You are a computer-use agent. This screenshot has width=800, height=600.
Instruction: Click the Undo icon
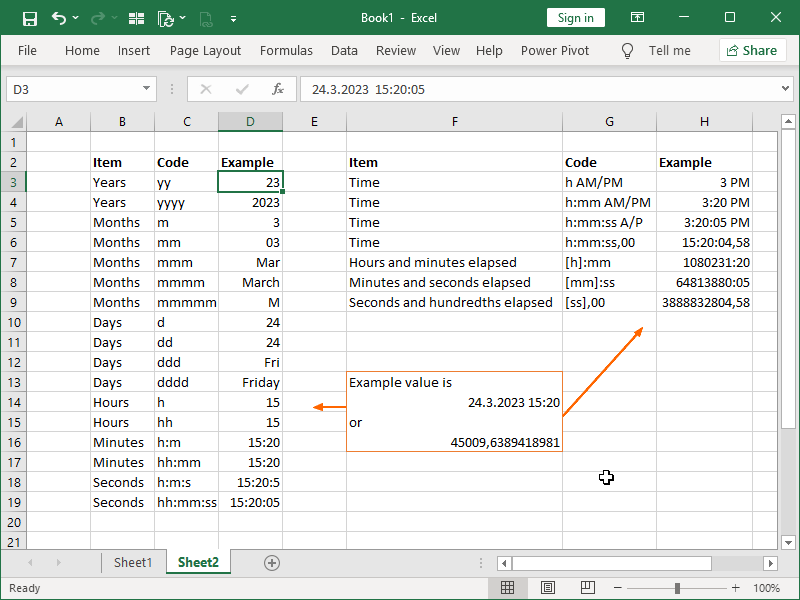click(x=58, y=17)
